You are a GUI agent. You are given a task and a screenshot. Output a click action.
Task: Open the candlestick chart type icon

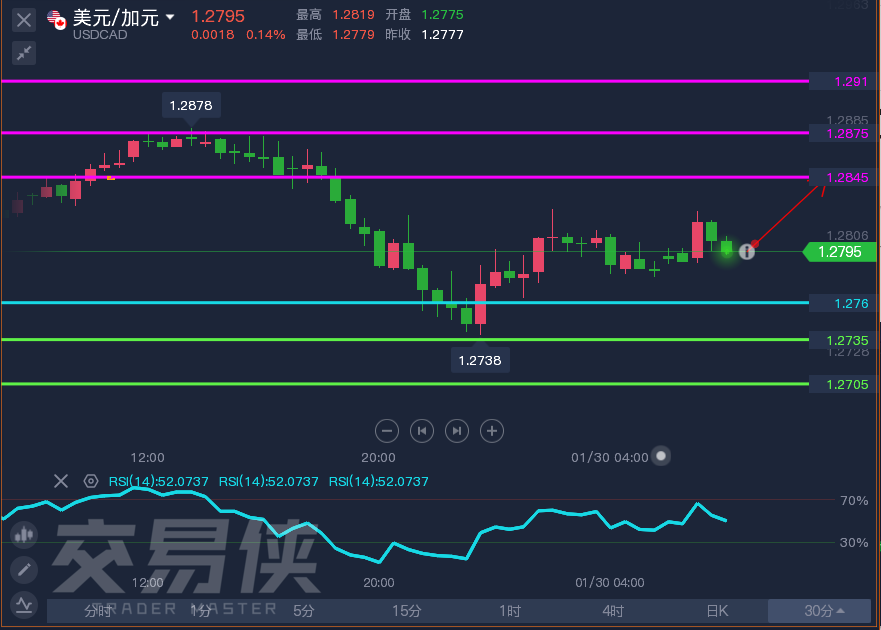pyautogui.click(x=24, y=534)
